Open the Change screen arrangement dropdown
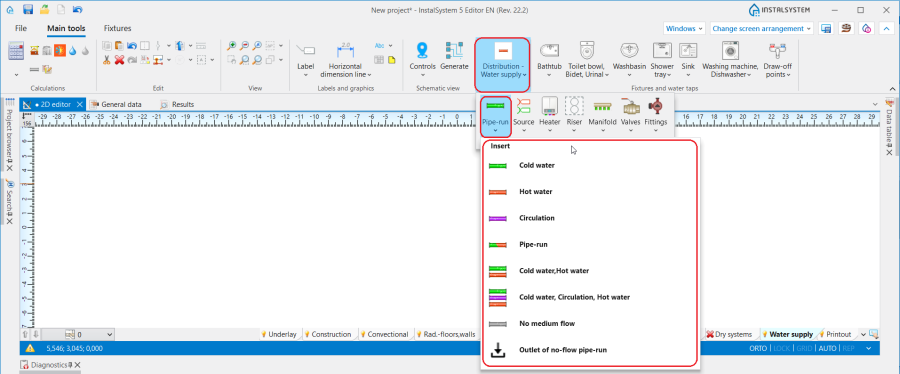This screenshot has width=900, height=374. pyautogui.click(x=762, y=28)
